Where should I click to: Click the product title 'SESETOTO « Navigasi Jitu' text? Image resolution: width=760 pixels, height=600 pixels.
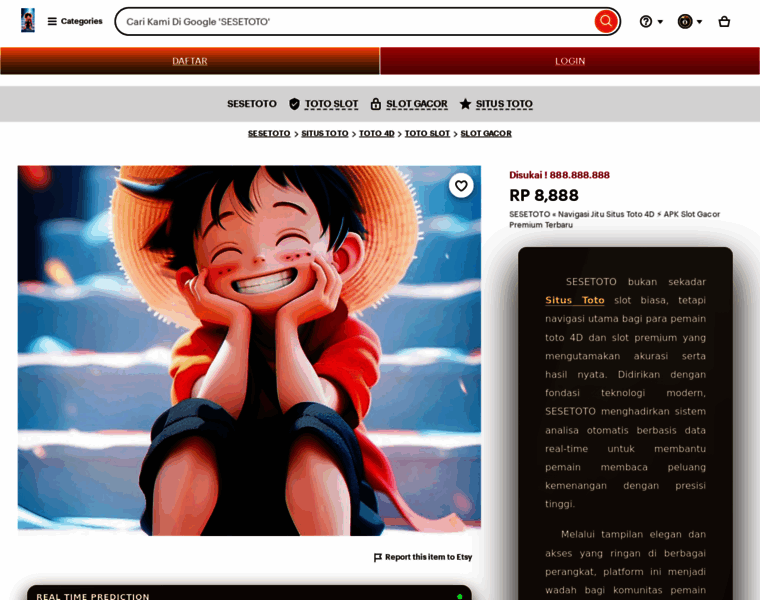615,219
